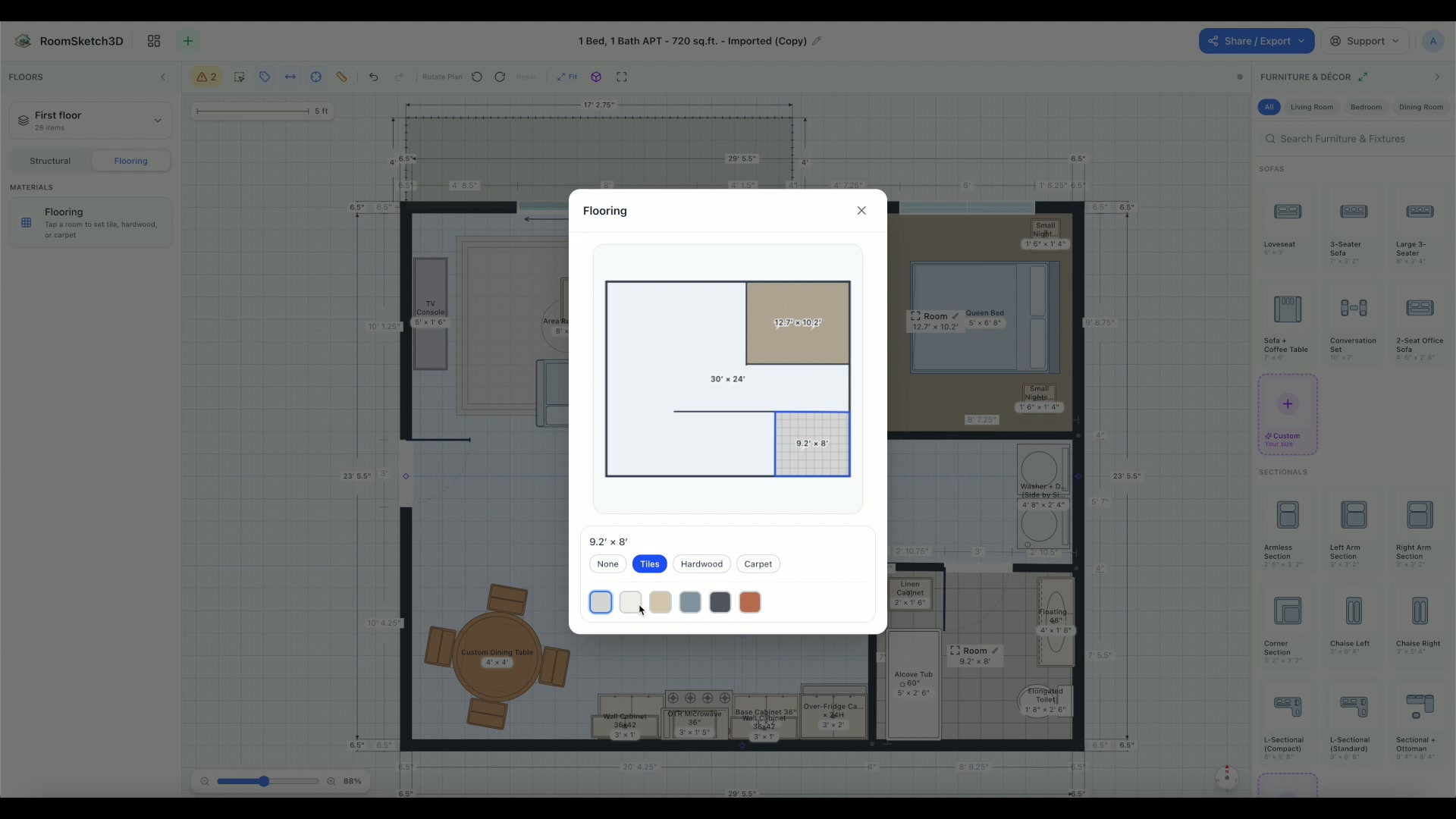Image resolution: width=1456 pixels, height=819 pixels.
Task: Close the Flooring dialog
Action: coord(861,211)
